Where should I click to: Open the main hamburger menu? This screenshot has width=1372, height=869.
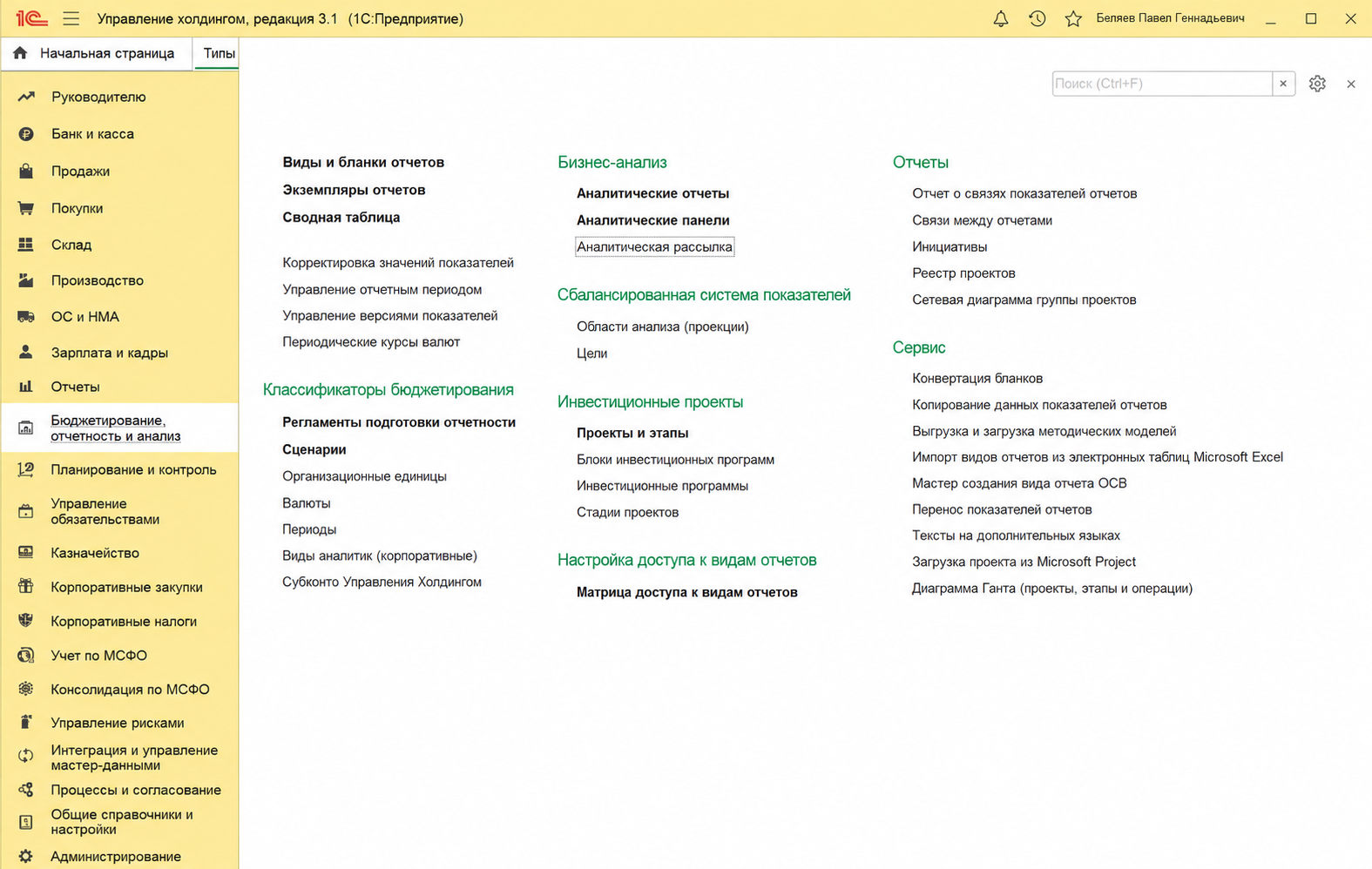coord(71,18)
